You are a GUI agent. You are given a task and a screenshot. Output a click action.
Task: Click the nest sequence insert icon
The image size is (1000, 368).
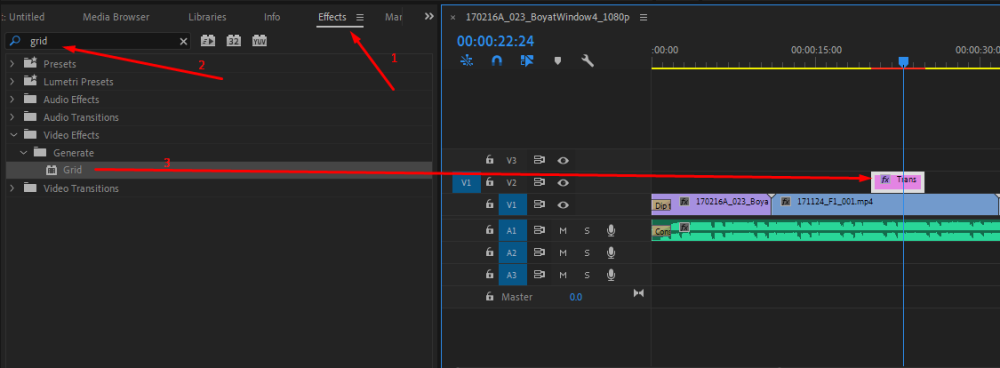coord(467,61)
